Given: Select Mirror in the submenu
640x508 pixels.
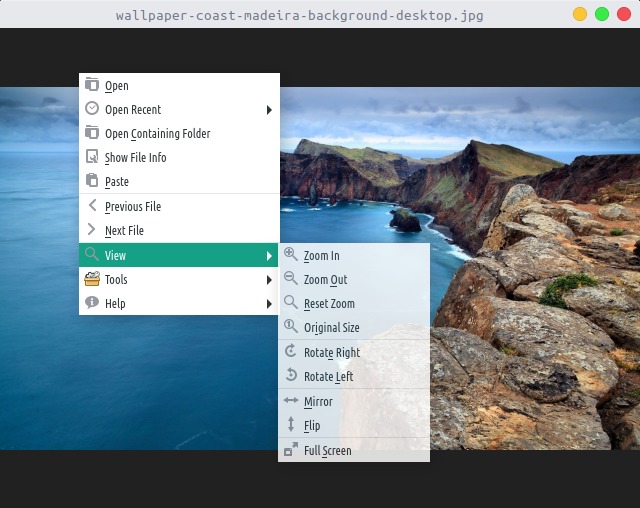Looking at the screenshot, I should tap(354, 402).
